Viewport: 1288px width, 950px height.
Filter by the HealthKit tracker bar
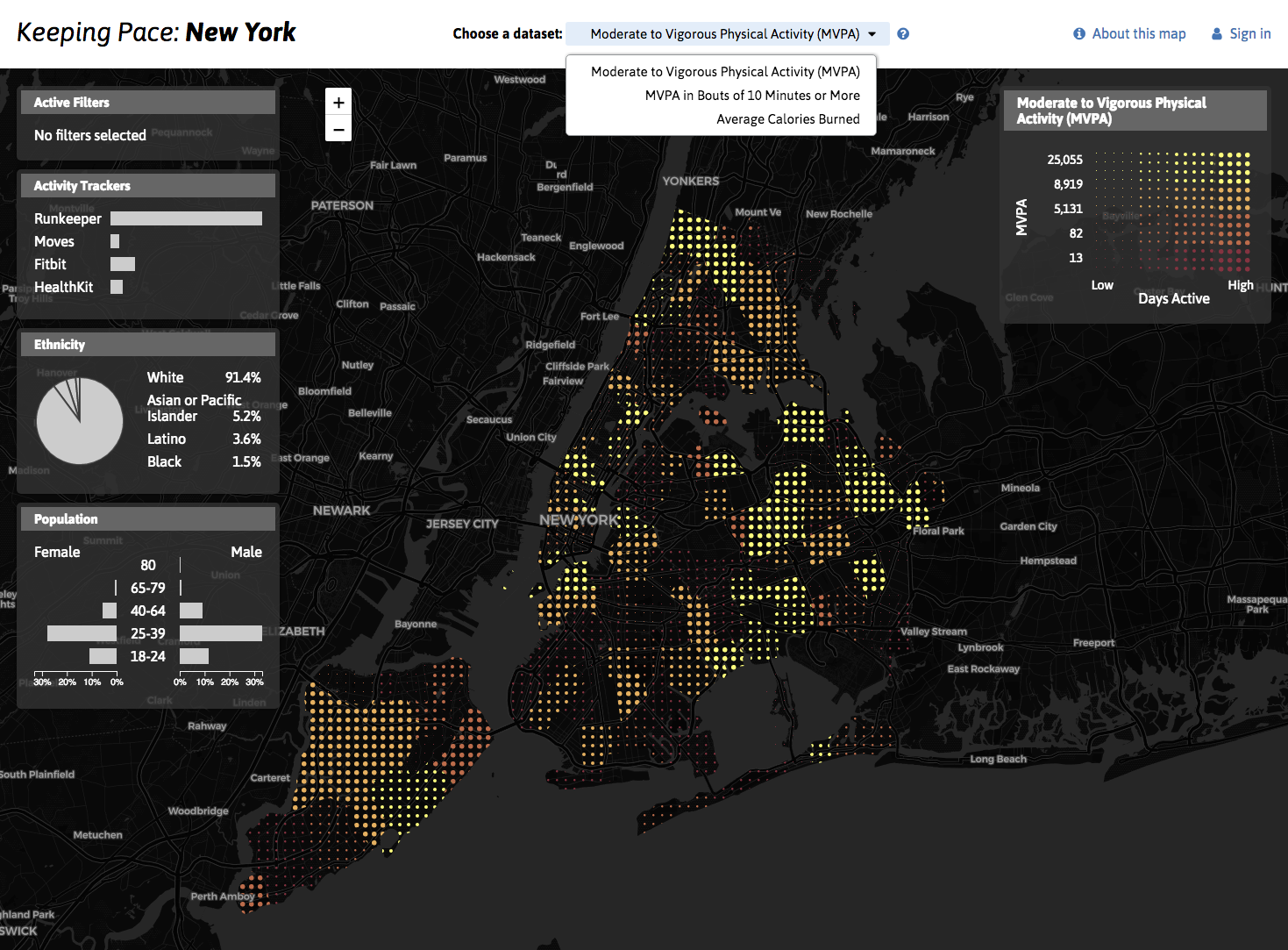click(x=117, y=287)
